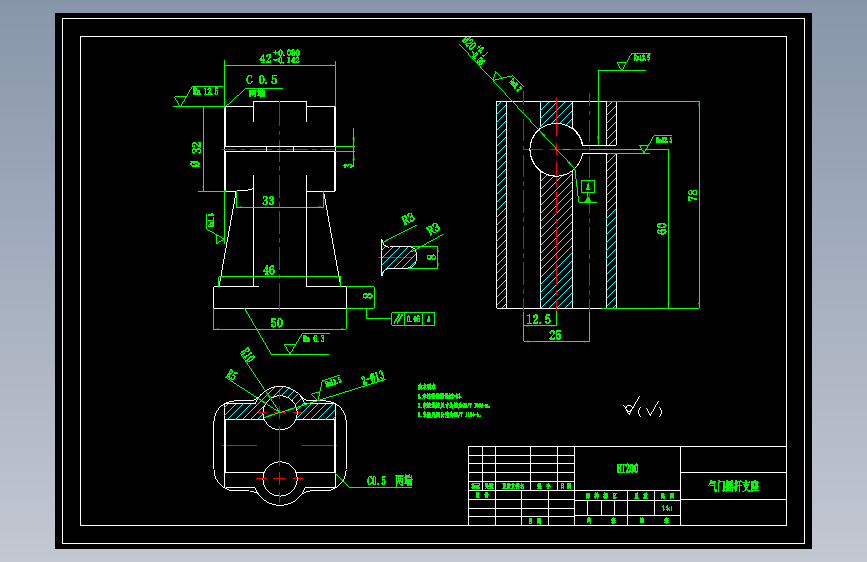Select the 1:1 scale cell
The image size is (867, 562).
pyautogui.click(x=667, y=508)
